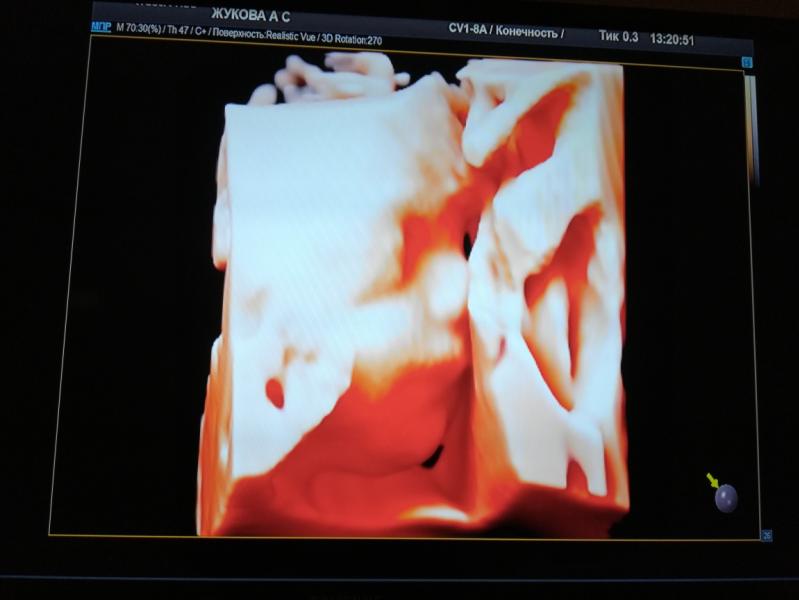Click the yellow light direction arrow
Viewport: 799px width, 600px height.
pyautogui.click(x=712, y=481)
